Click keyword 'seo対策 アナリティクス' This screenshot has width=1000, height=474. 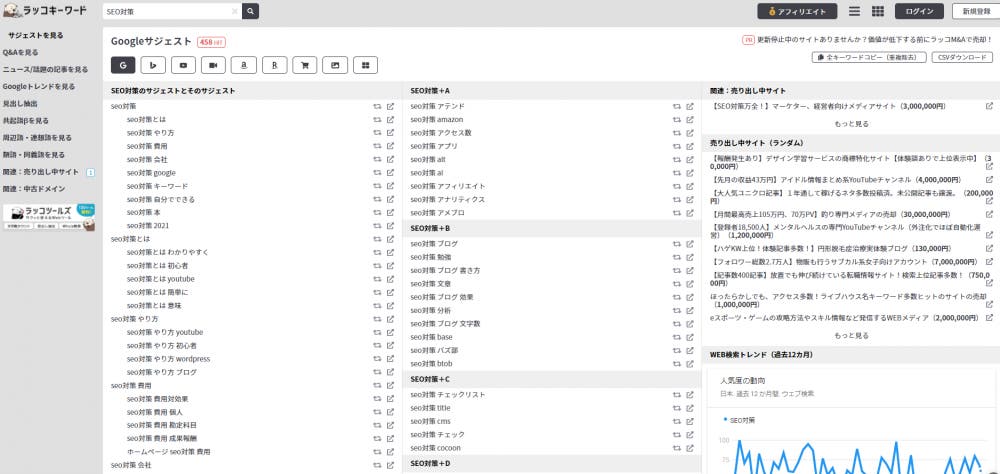click(448, 200)
